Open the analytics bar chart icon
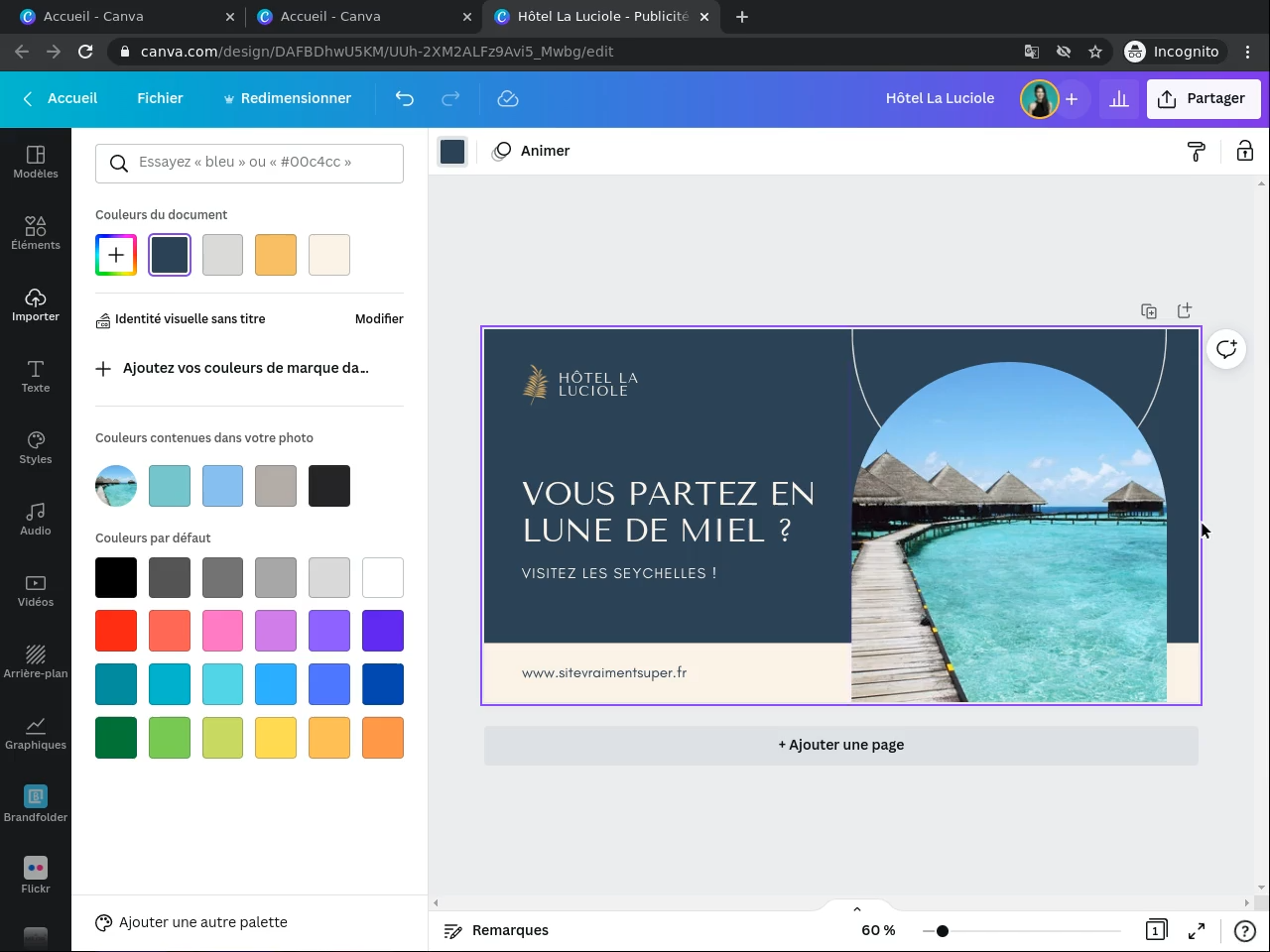The height and width of the screenshot is (952, 1270). click(x=1119, y=99)
